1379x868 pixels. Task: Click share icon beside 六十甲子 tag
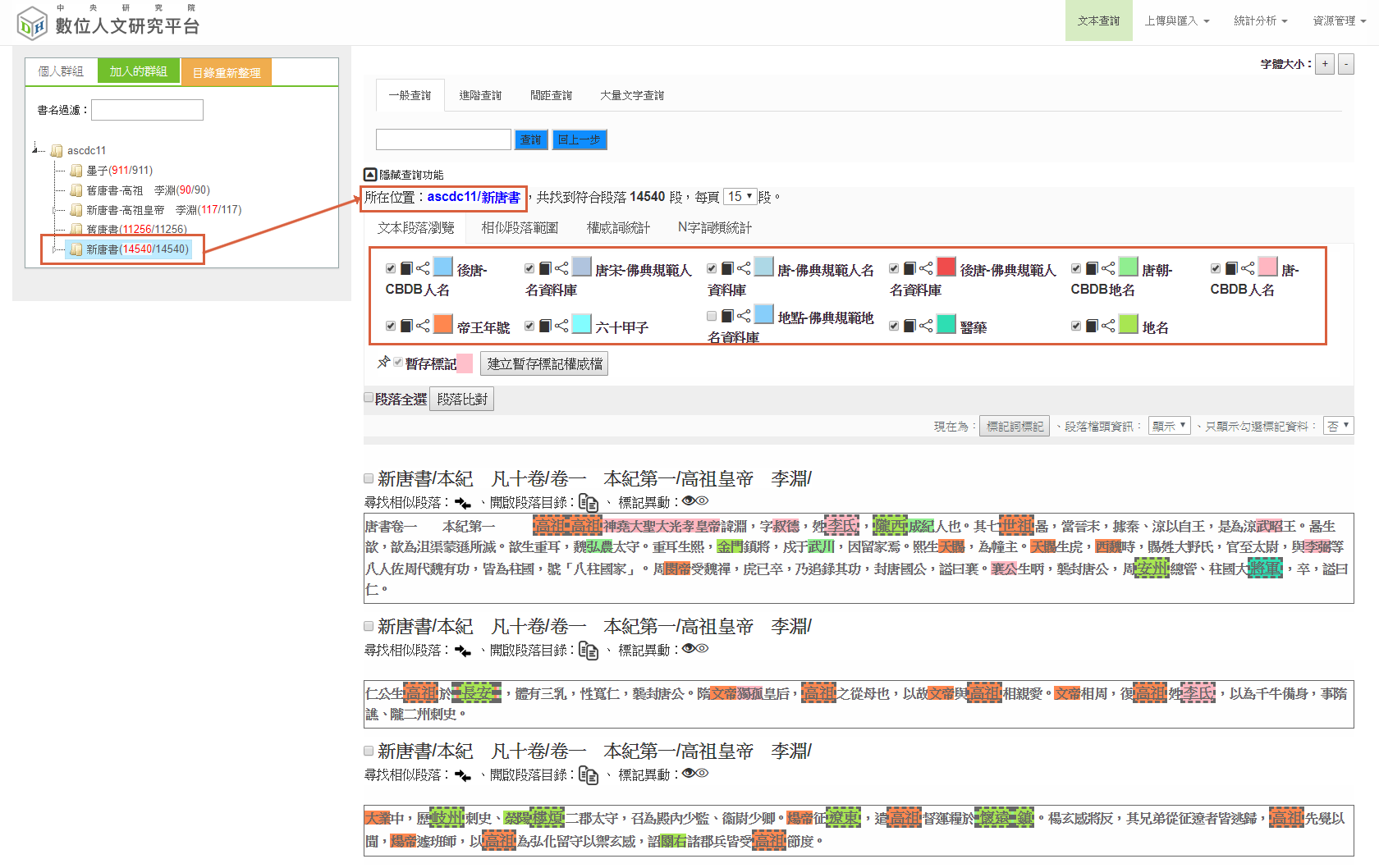(561, 326)
